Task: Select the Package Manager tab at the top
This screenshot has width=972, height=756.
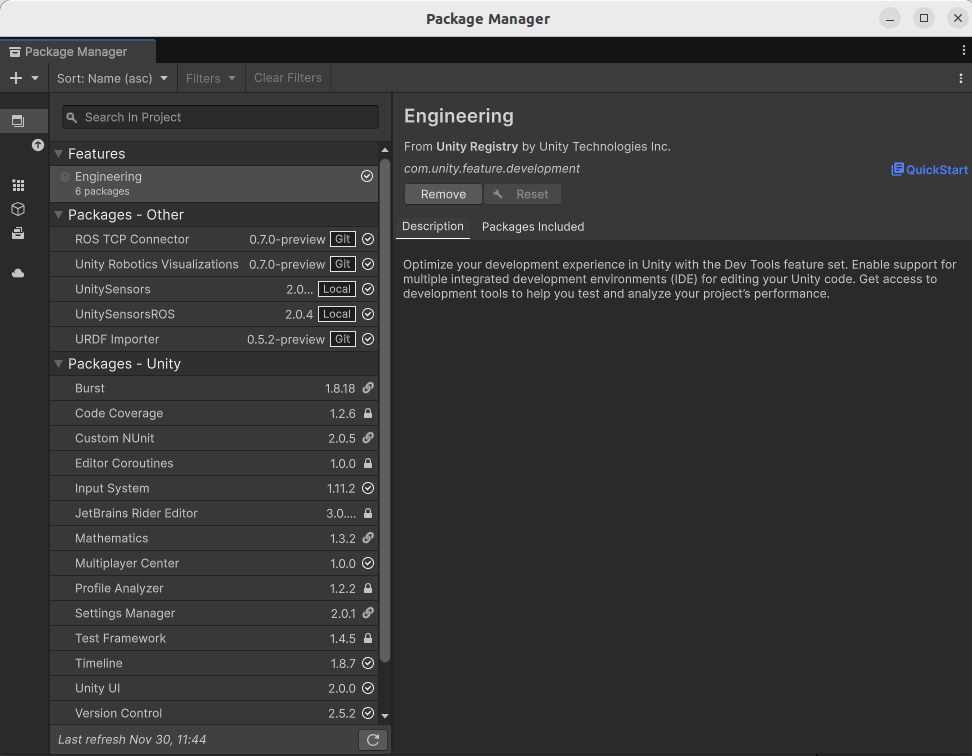Action: point(79,51)
